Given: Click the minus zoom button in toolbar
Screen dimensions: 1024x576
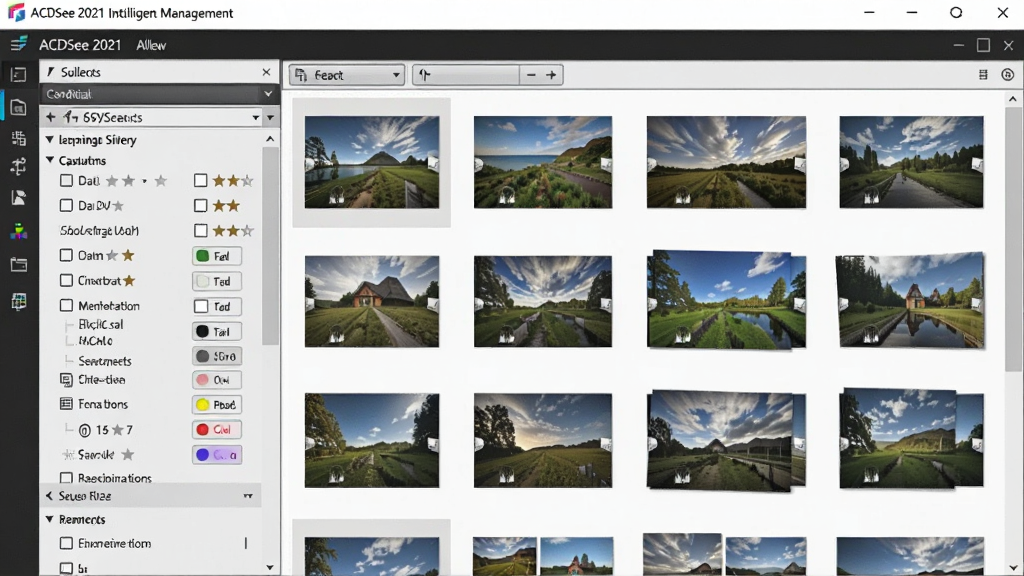Looking at the screenshot, I should (531, 75).
